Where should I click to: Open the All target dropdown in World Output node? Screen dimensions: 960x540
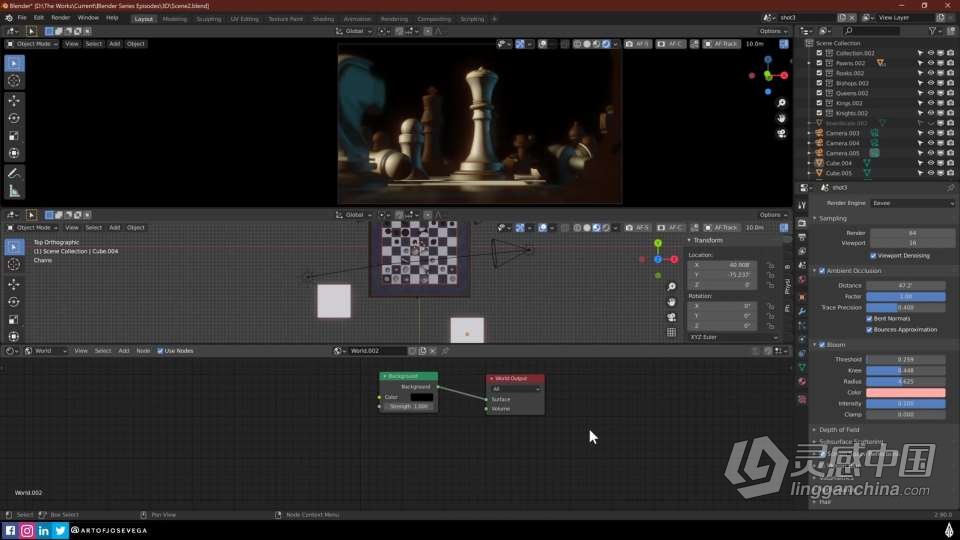(x=516, y=389)
